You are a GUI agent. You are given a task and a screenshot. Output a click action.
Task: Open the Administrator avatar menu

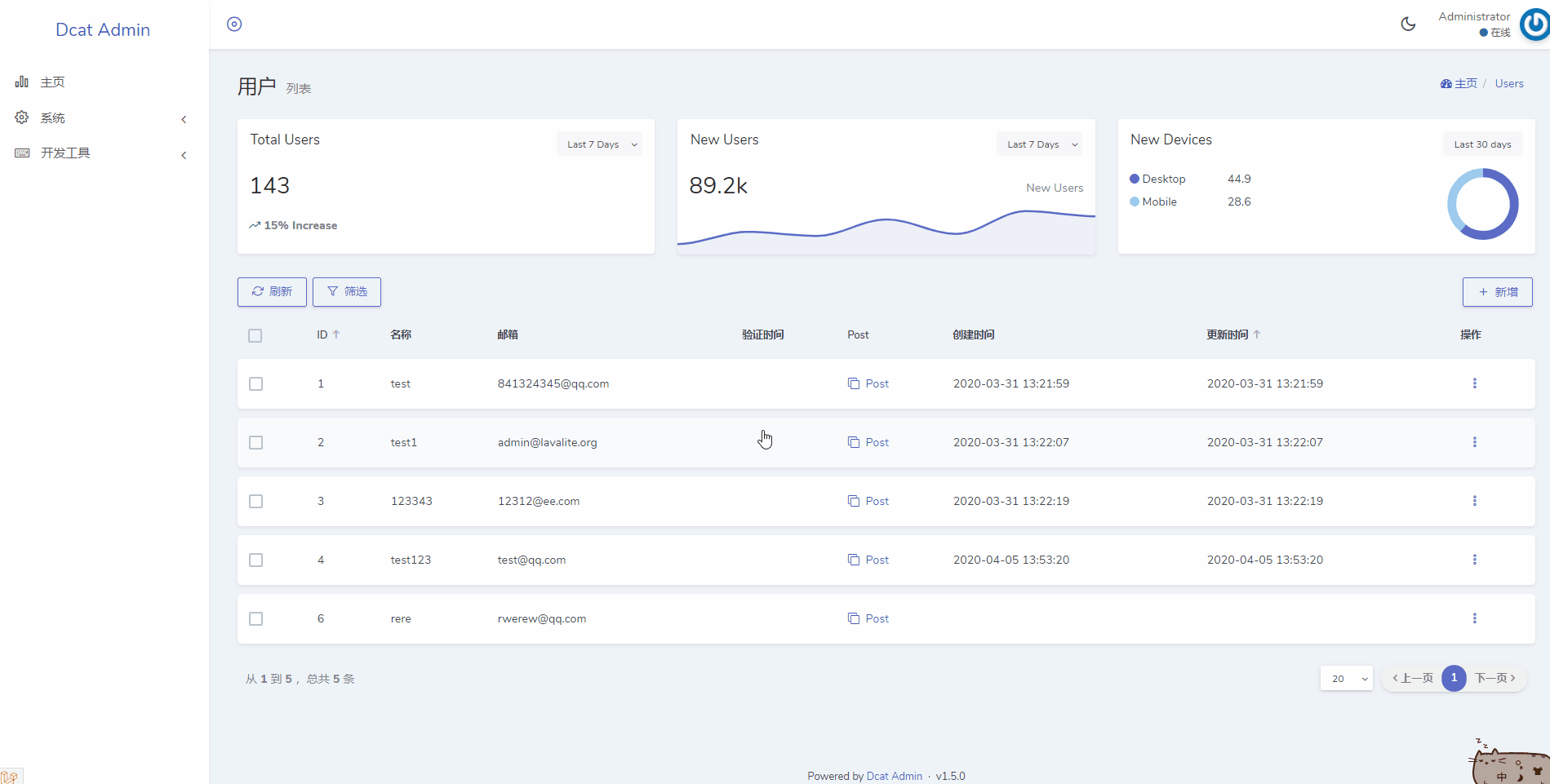[x=1534, y=24]
